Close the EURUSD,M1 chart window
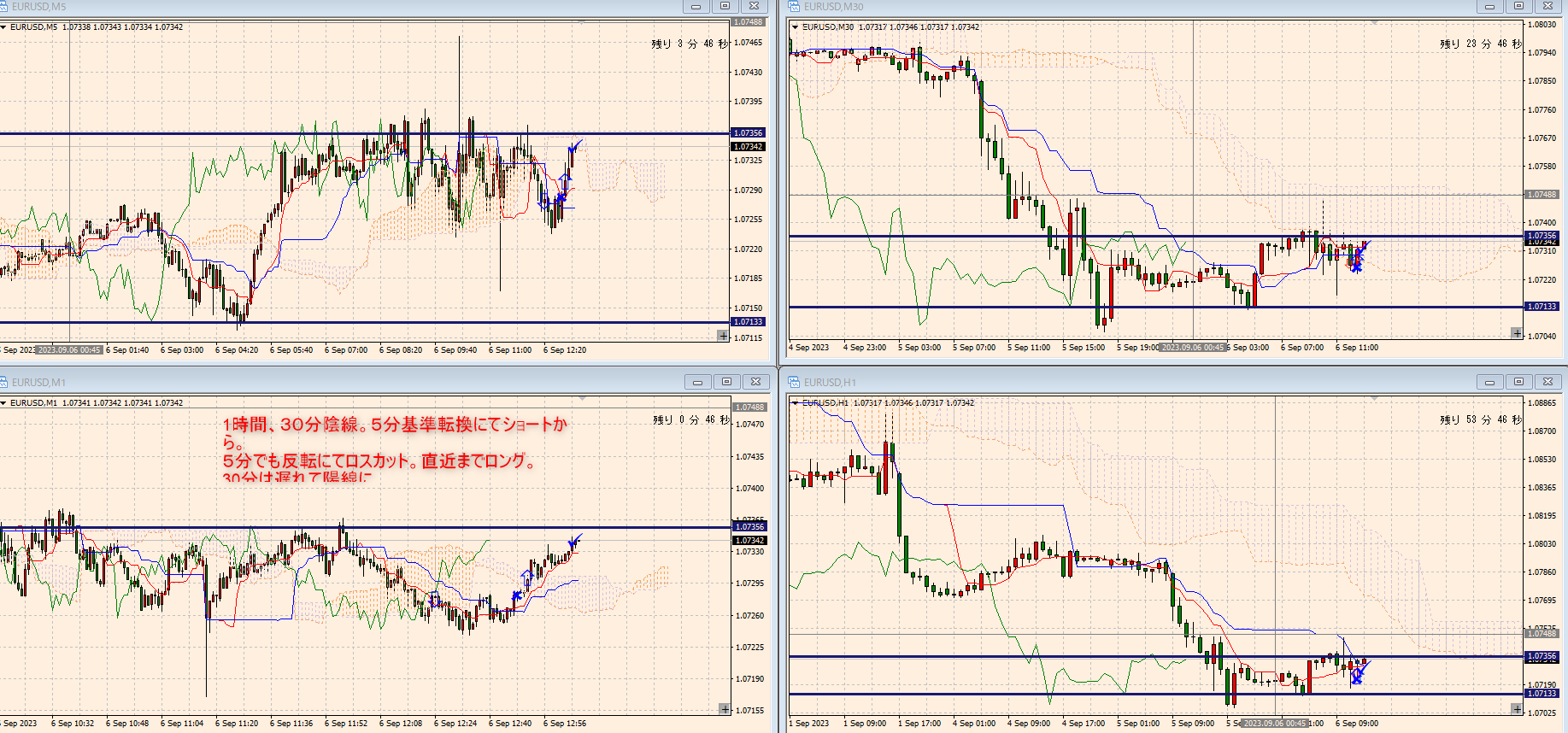This screenshot has width=1568, height=733. (x=756, y=382)
